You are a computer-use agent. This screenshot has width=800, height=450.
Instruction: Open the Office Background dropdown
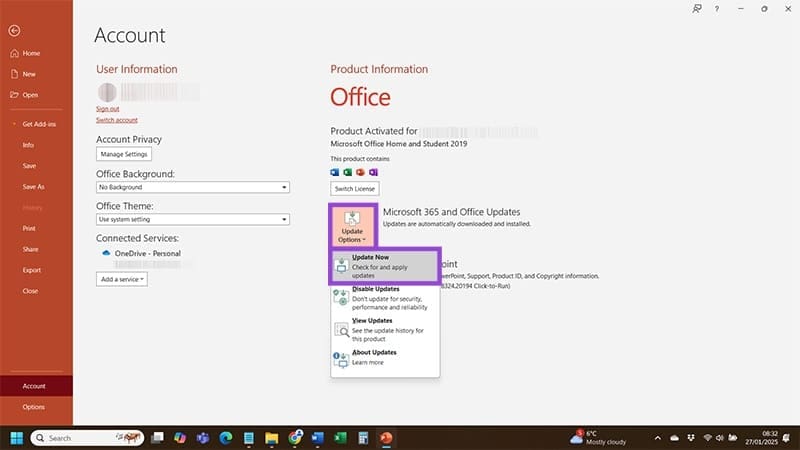[193, 187]
